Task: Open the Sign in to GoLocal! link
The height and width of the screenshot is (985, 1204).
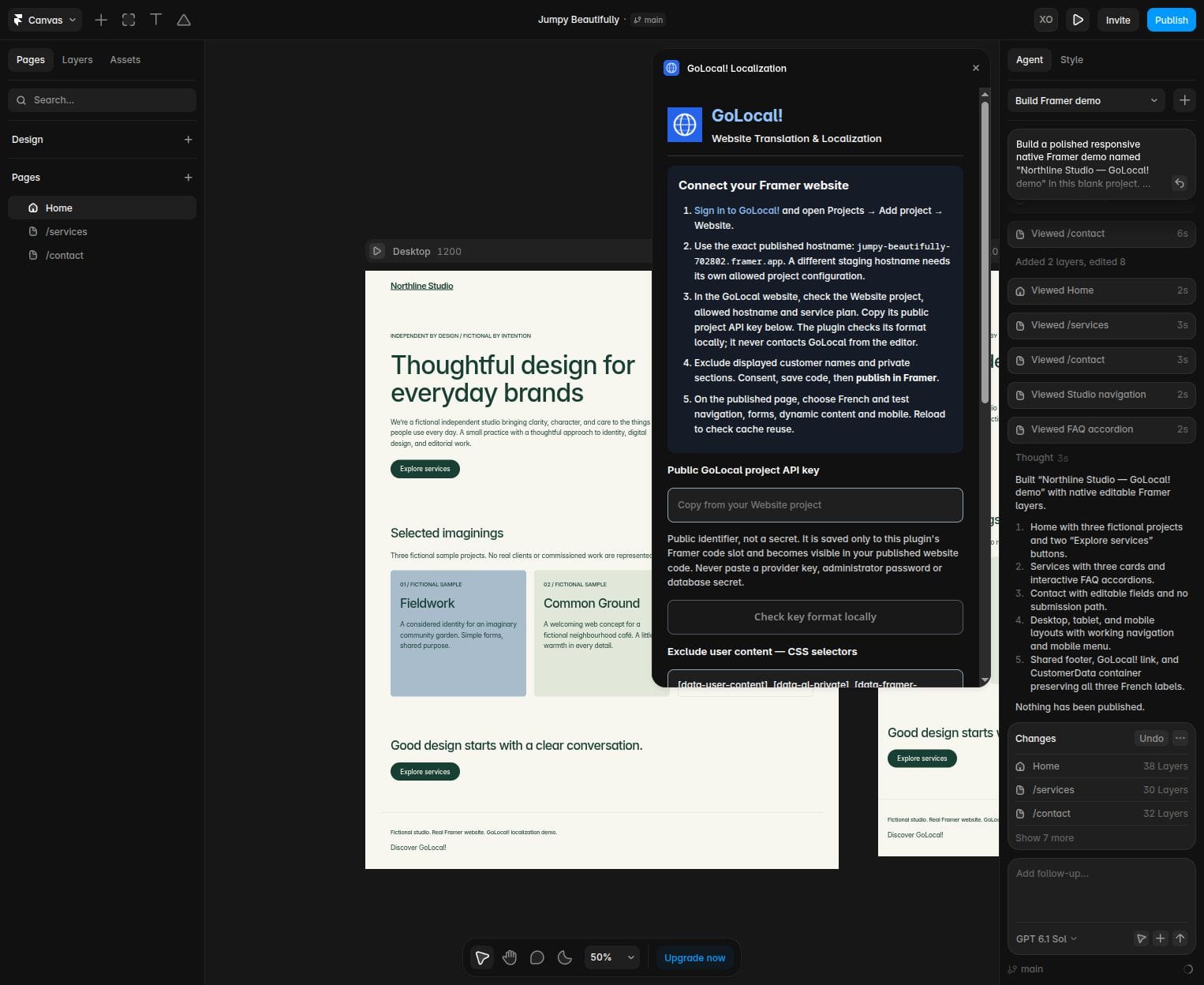Action: click(736, 211)
